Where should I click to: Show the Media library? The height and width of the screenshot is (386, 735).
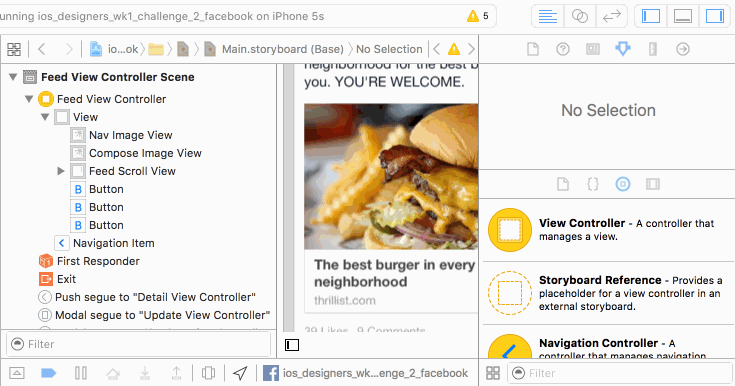[x=653, y=184]
